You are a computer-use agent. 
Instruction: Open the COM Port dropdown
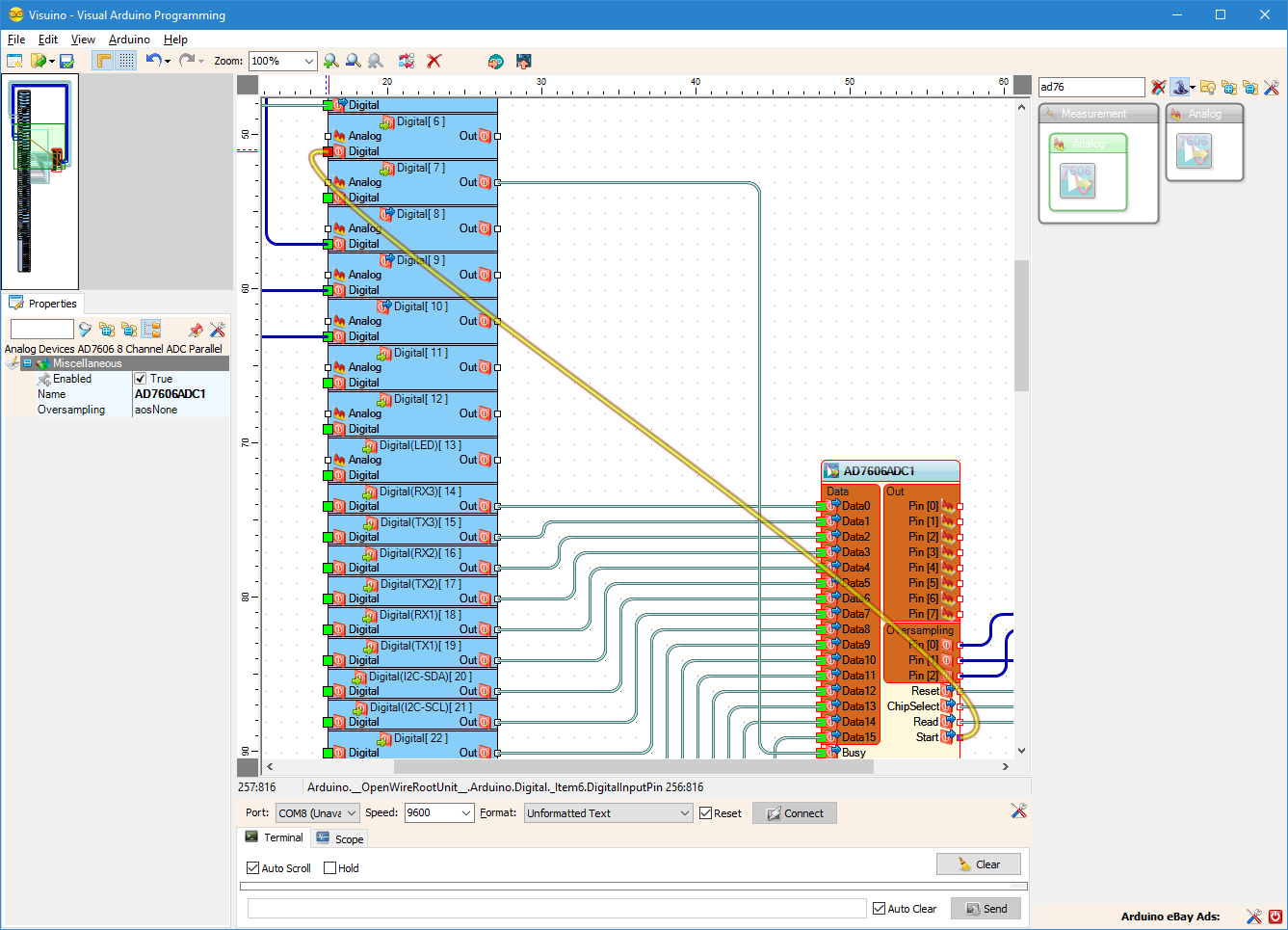[x=317, y=813]
